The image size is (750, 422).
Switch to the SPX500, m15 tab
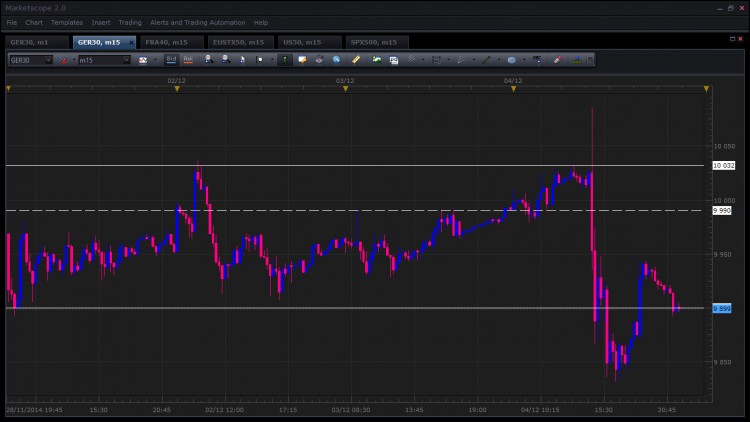coord(376,42)
